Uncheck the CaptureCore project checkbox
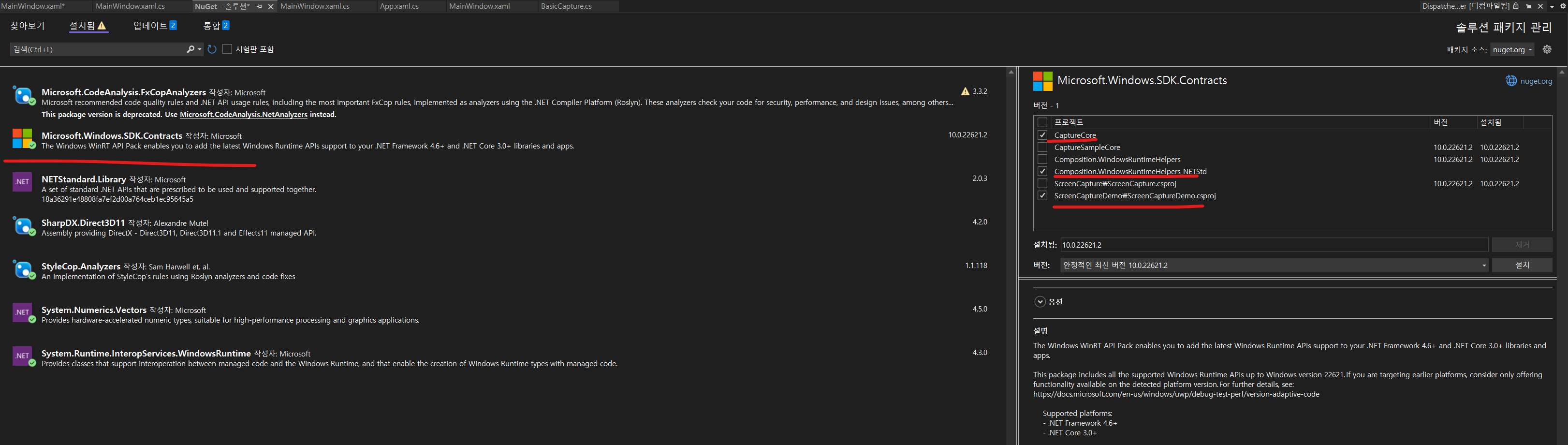 1043,135
